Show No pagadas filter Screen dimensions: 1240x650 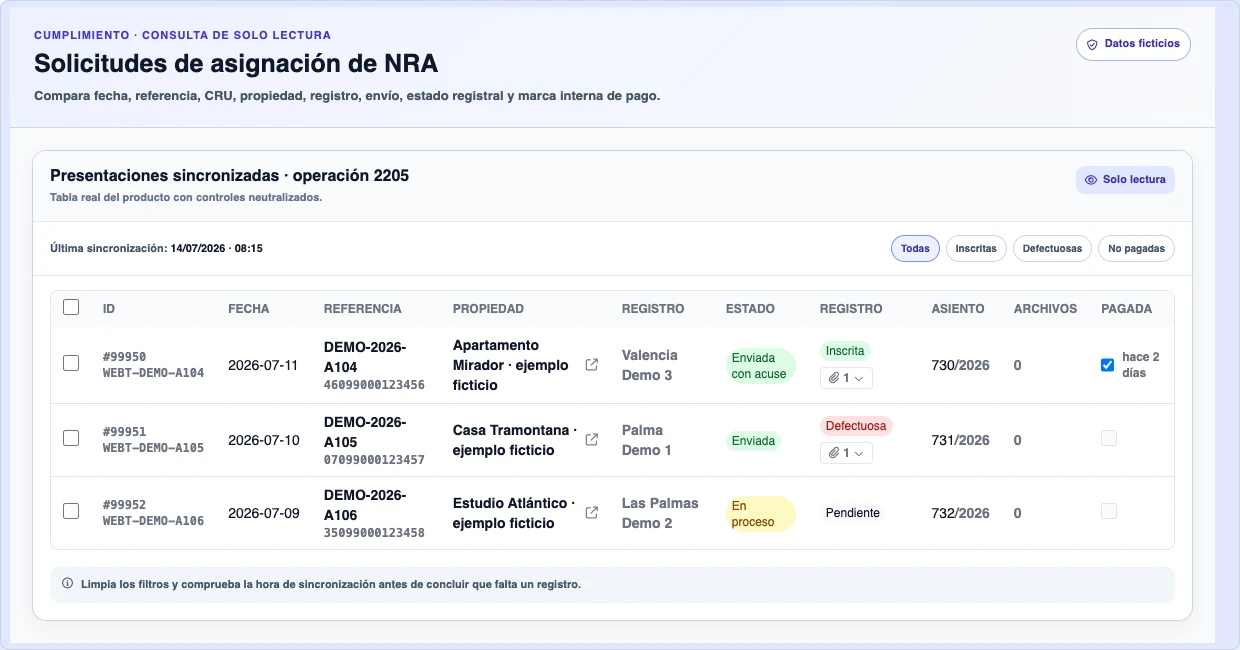1136,248
